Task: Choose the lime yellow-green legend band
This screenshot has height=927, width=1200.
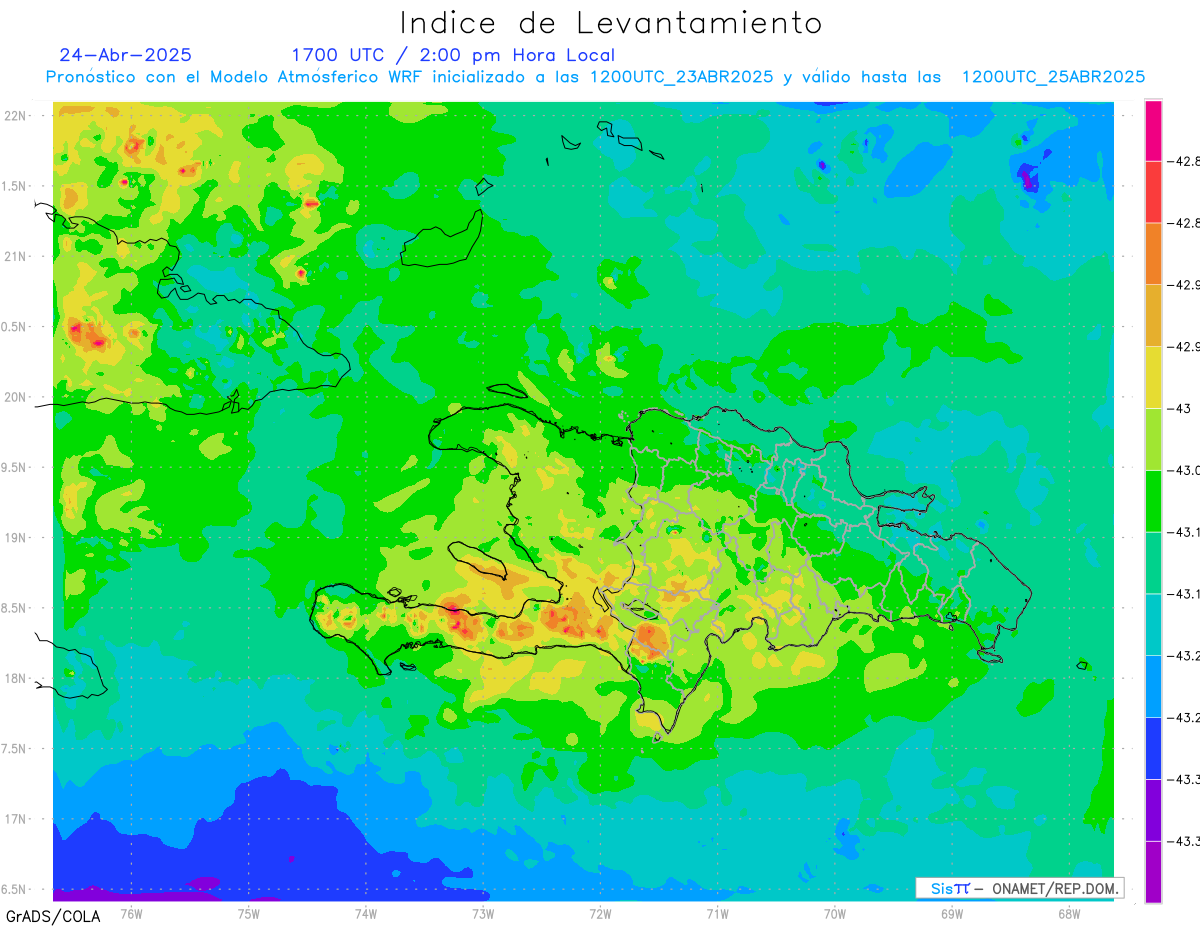Action: (1153, 439)
